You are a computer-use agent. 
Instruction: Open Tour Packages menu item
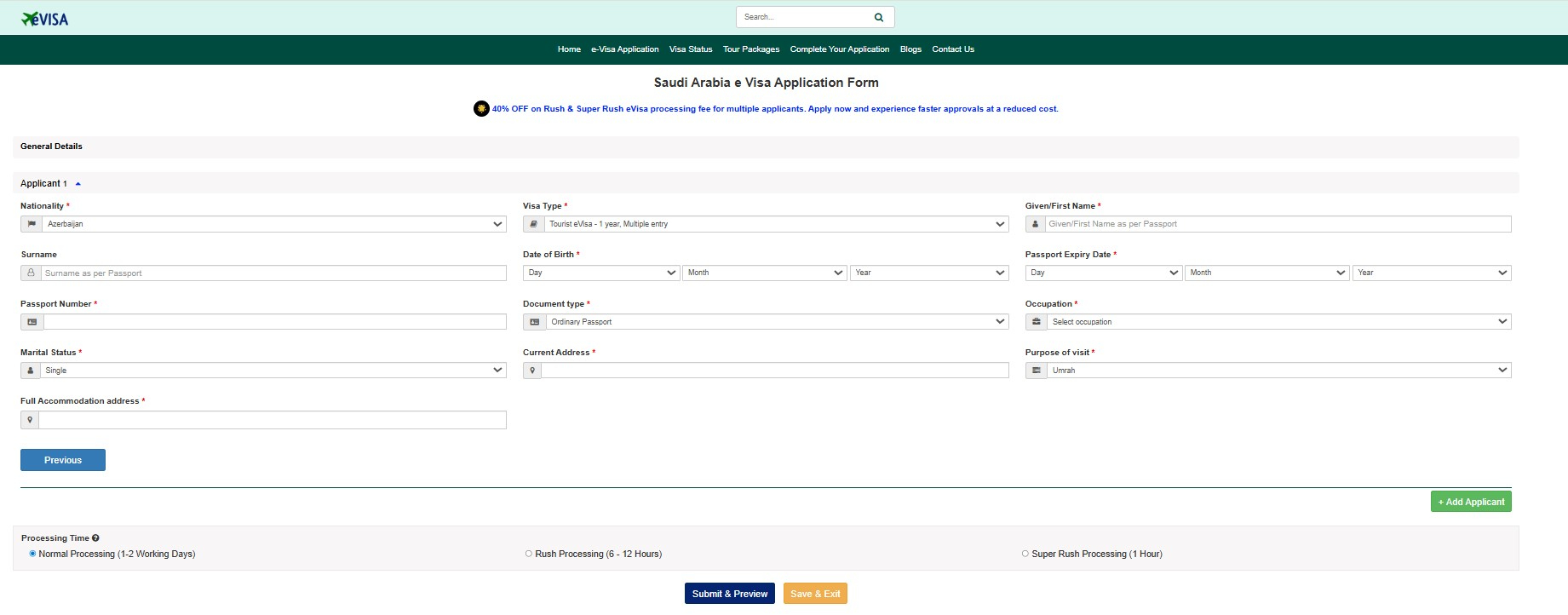point(751,49)
